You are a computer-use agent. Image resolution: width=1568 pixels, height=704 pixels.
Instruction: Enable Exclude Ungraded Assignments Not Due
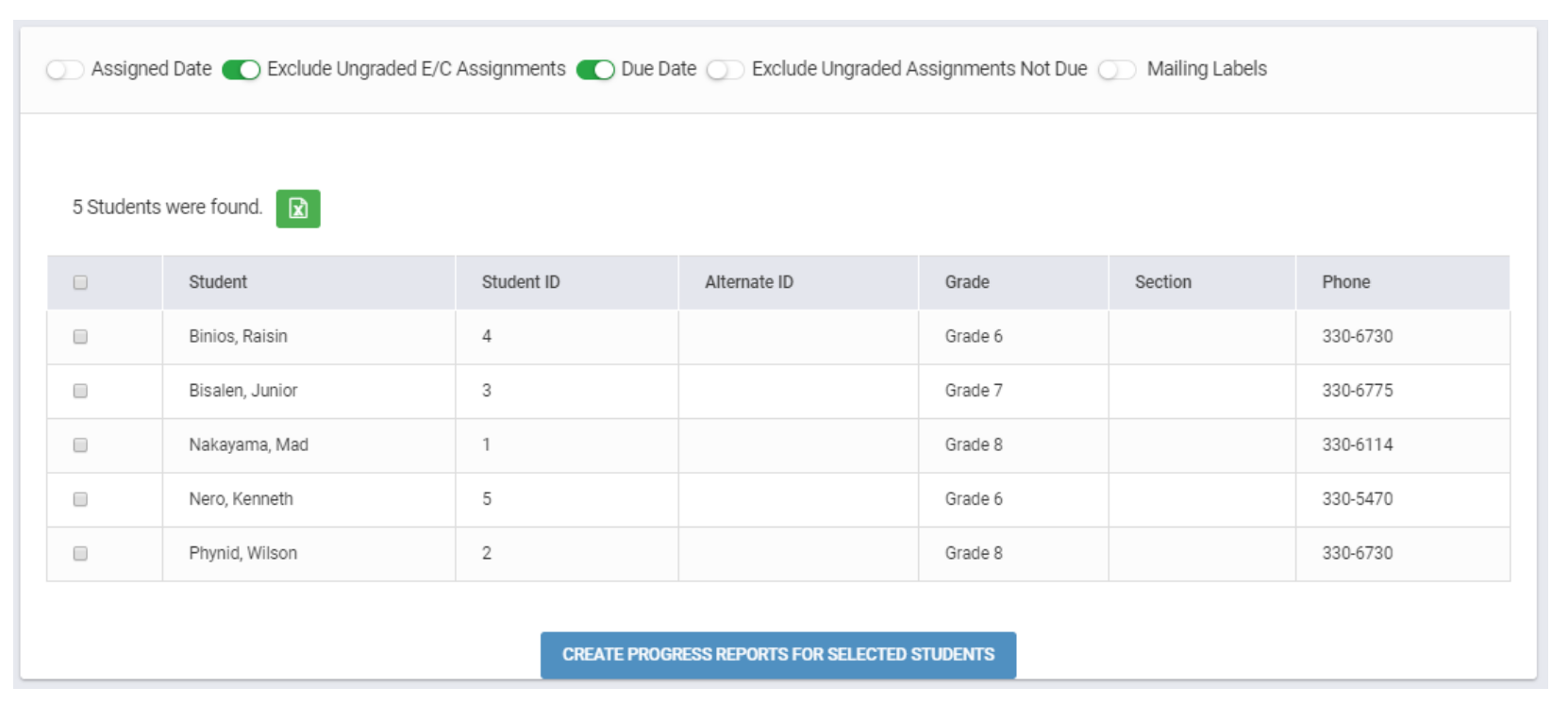coord(725,70)
